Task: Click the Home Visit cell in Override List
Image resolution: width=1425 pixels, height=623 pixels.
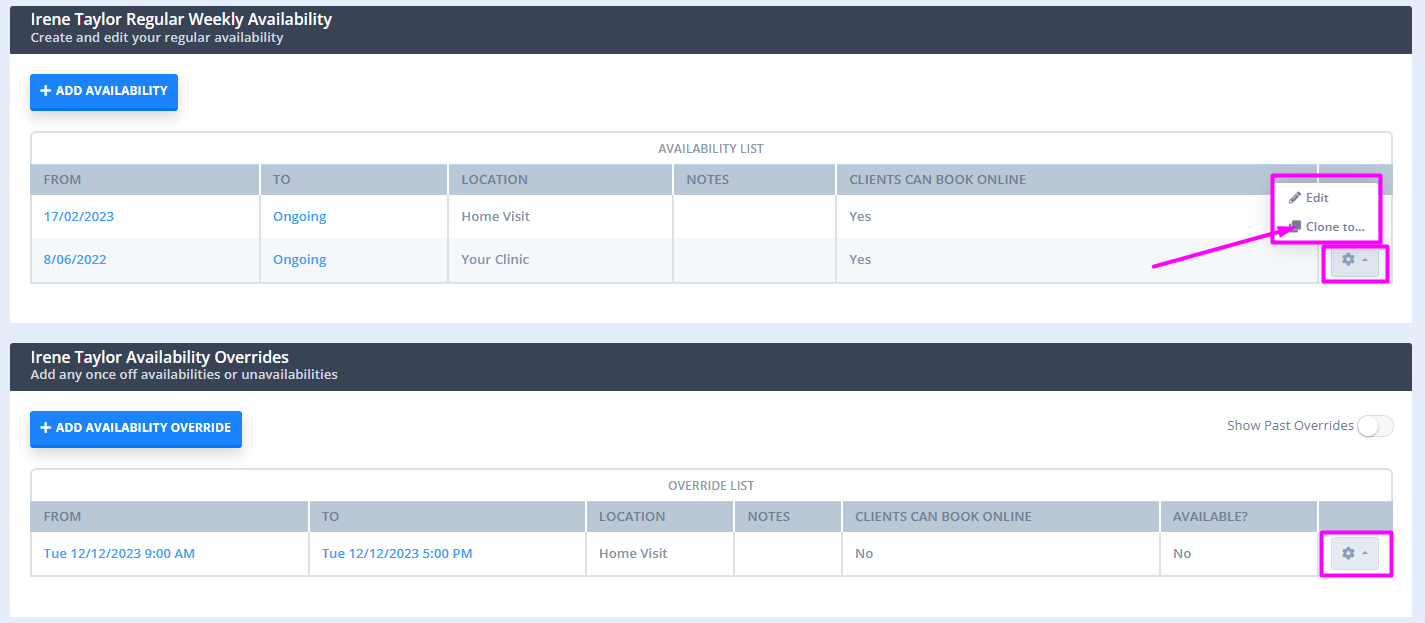Action: pos(660,553)
